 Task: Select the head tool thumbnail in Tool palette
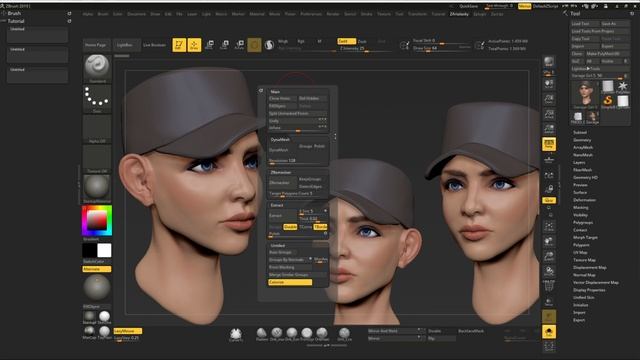point(585,93)
